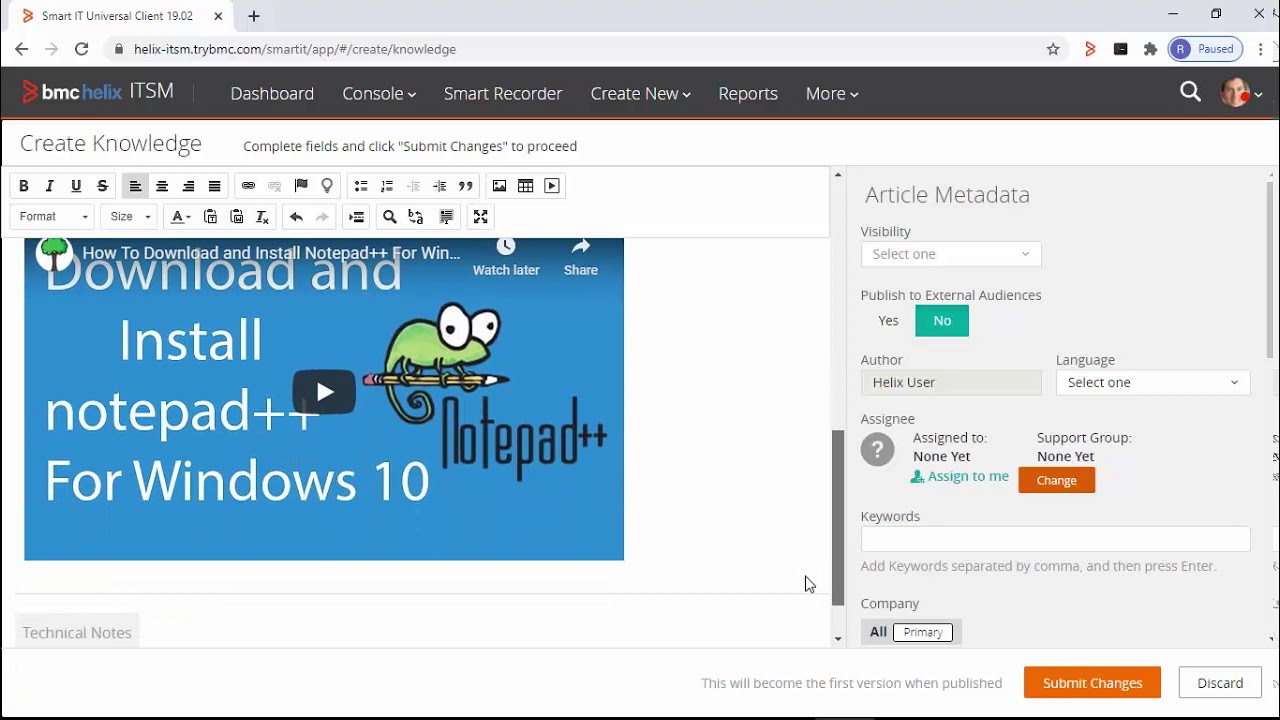Click the Assign to me link
1280x720 pixels.
point(960,477)
